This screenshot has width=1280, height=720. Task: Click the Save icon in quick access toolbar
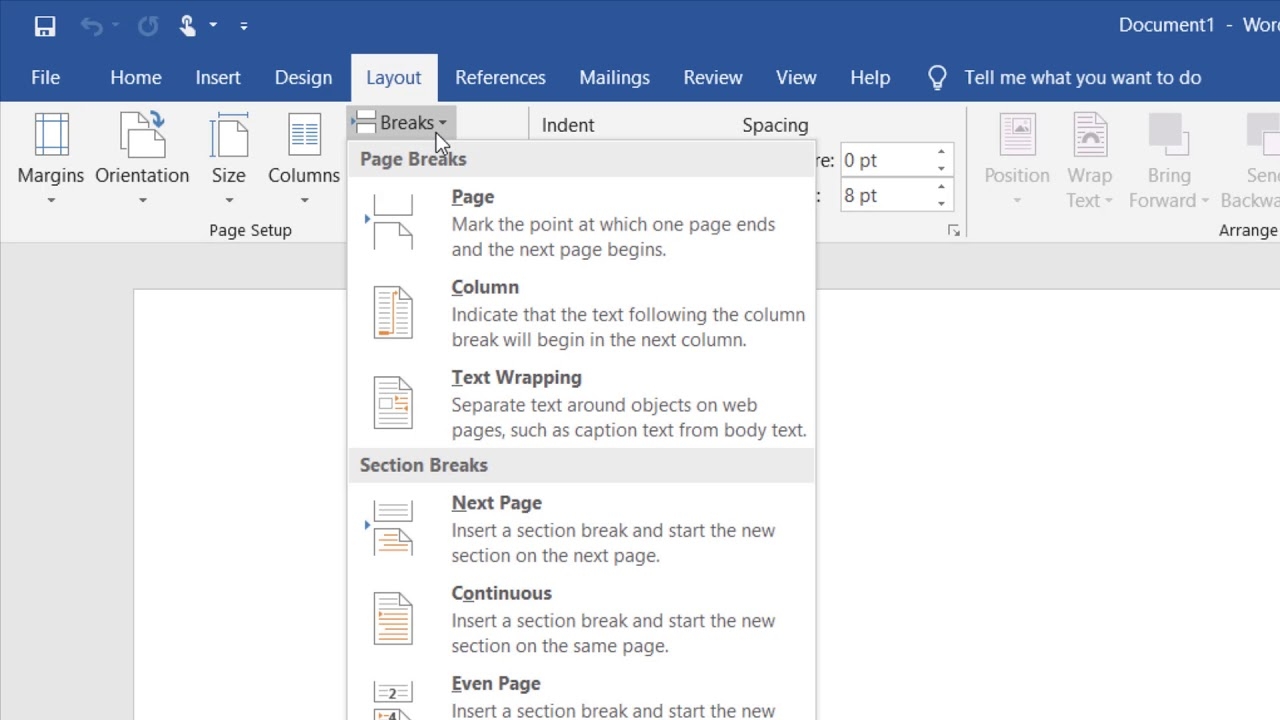[45, 26]
